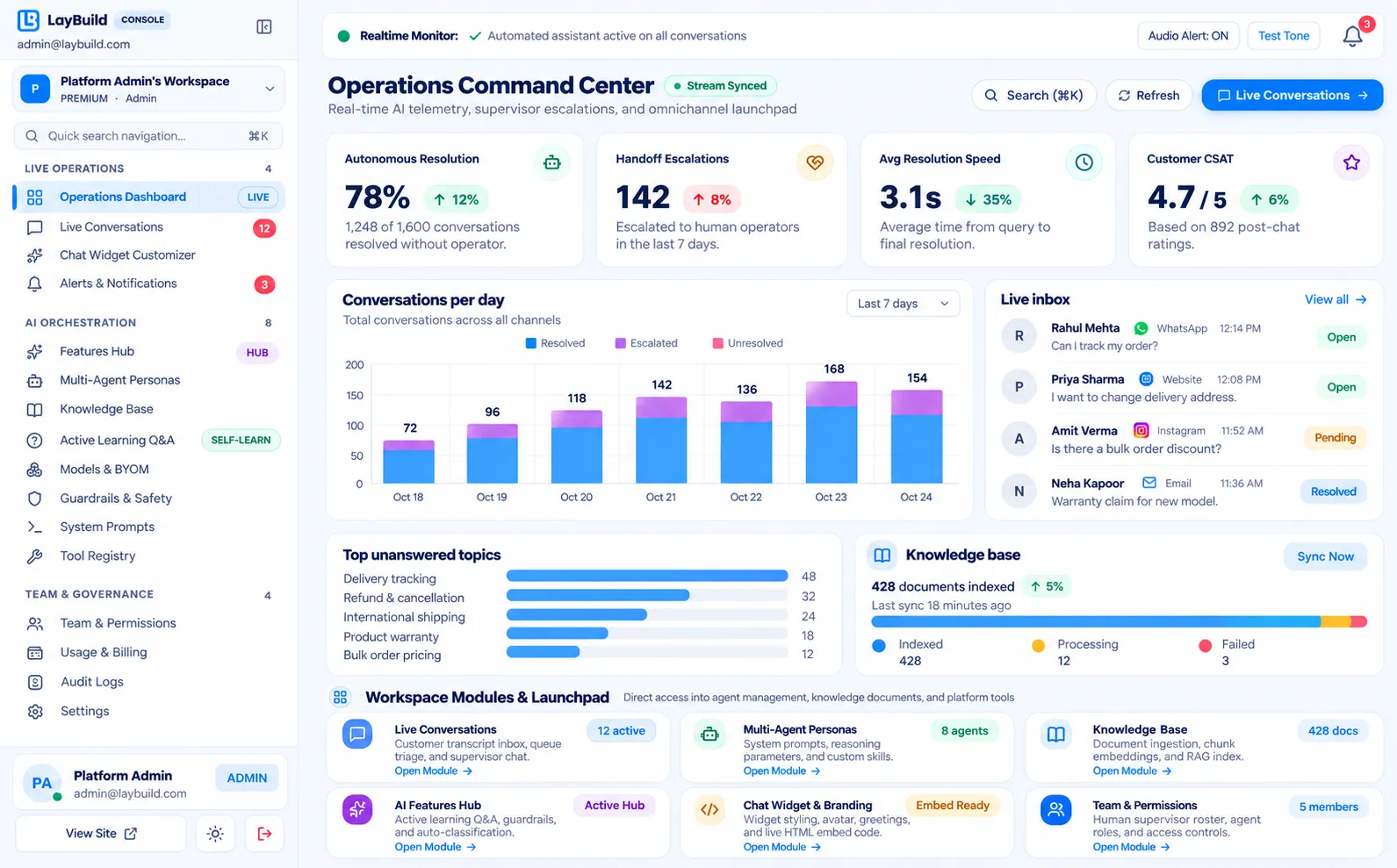Click the Test Tone button

click(1284, 36)
